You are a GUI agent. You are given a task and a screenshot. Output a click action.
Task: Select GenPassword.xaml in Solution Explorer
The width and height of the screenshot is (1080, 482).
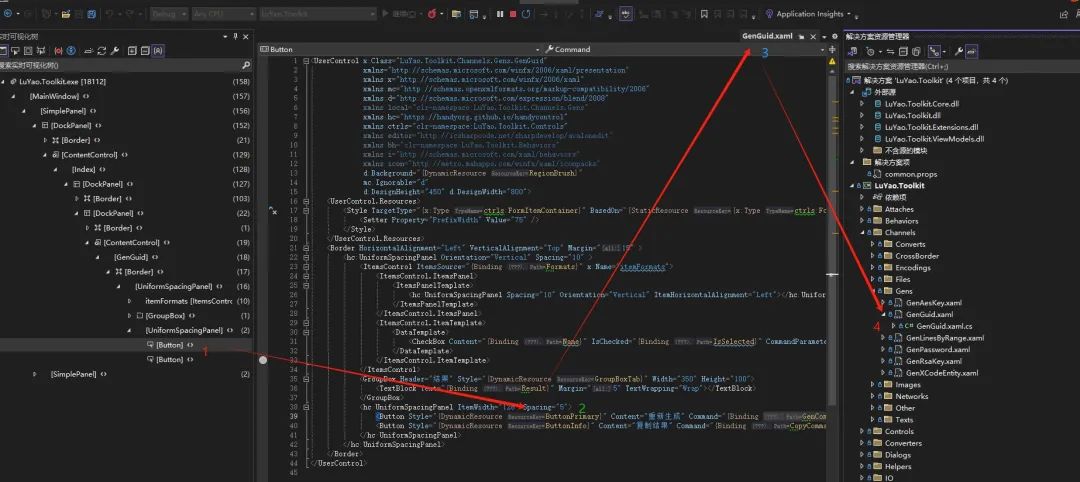click(x=937, y=350)
